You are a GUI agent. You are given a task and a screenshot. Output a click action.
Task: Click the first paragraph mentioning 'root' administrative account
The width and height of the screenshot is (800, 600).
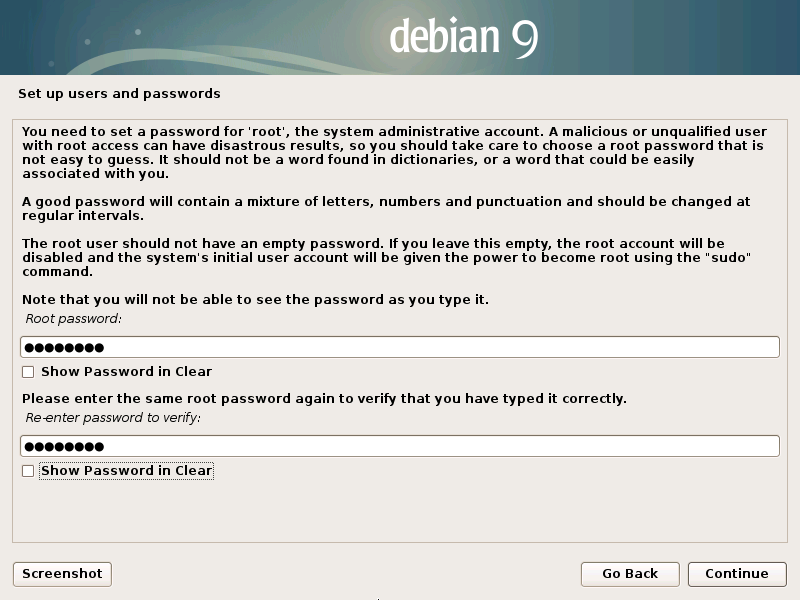[394, 153]
